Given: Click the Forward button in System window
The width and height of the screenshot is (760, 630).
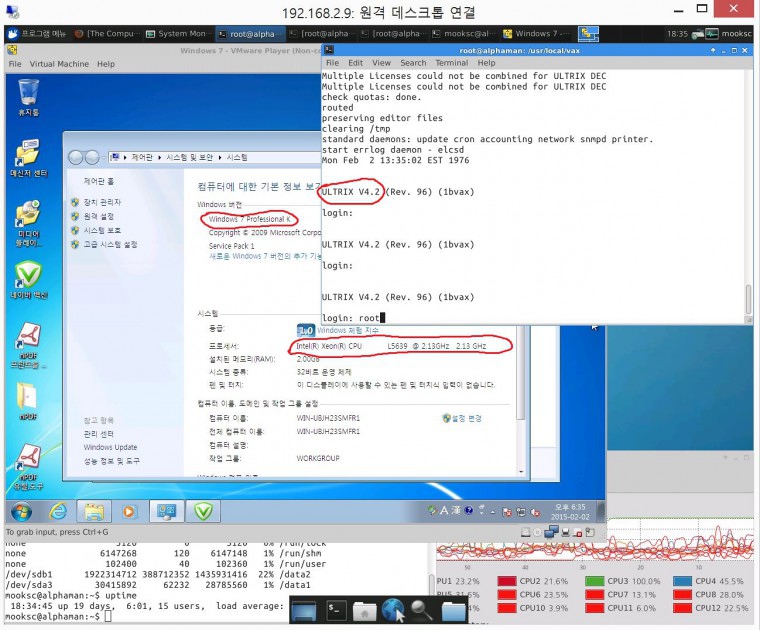Looking at the screenshot, I should [x=92, y=157].
